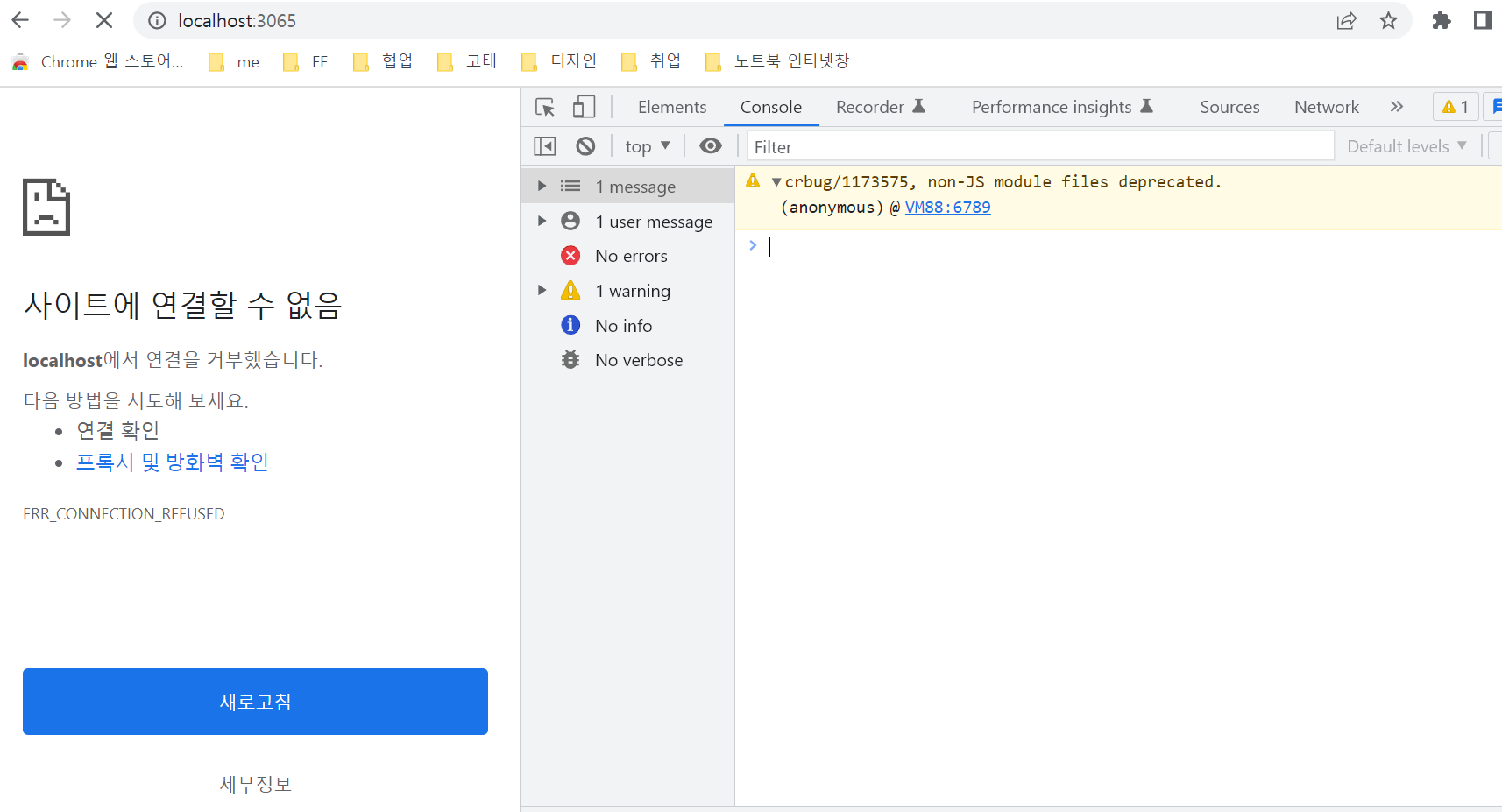This screenshot has width=1502, height=812.
Task: Focus the console prompt input
Action: (x=1130, y=246)
